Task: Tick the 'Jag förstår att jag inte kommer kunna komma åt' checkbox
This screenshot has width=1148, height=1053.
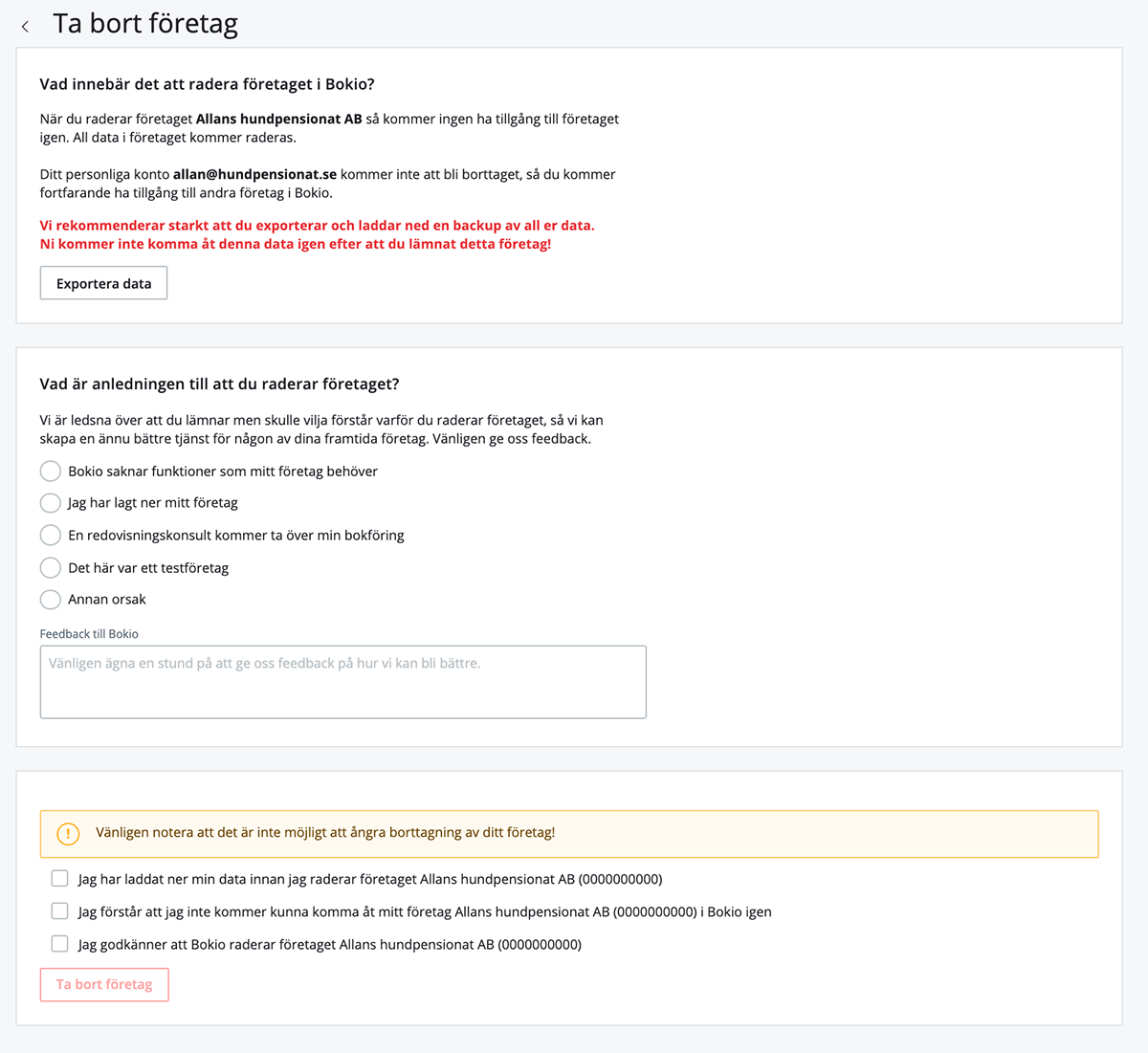Action: pos(59,911)
